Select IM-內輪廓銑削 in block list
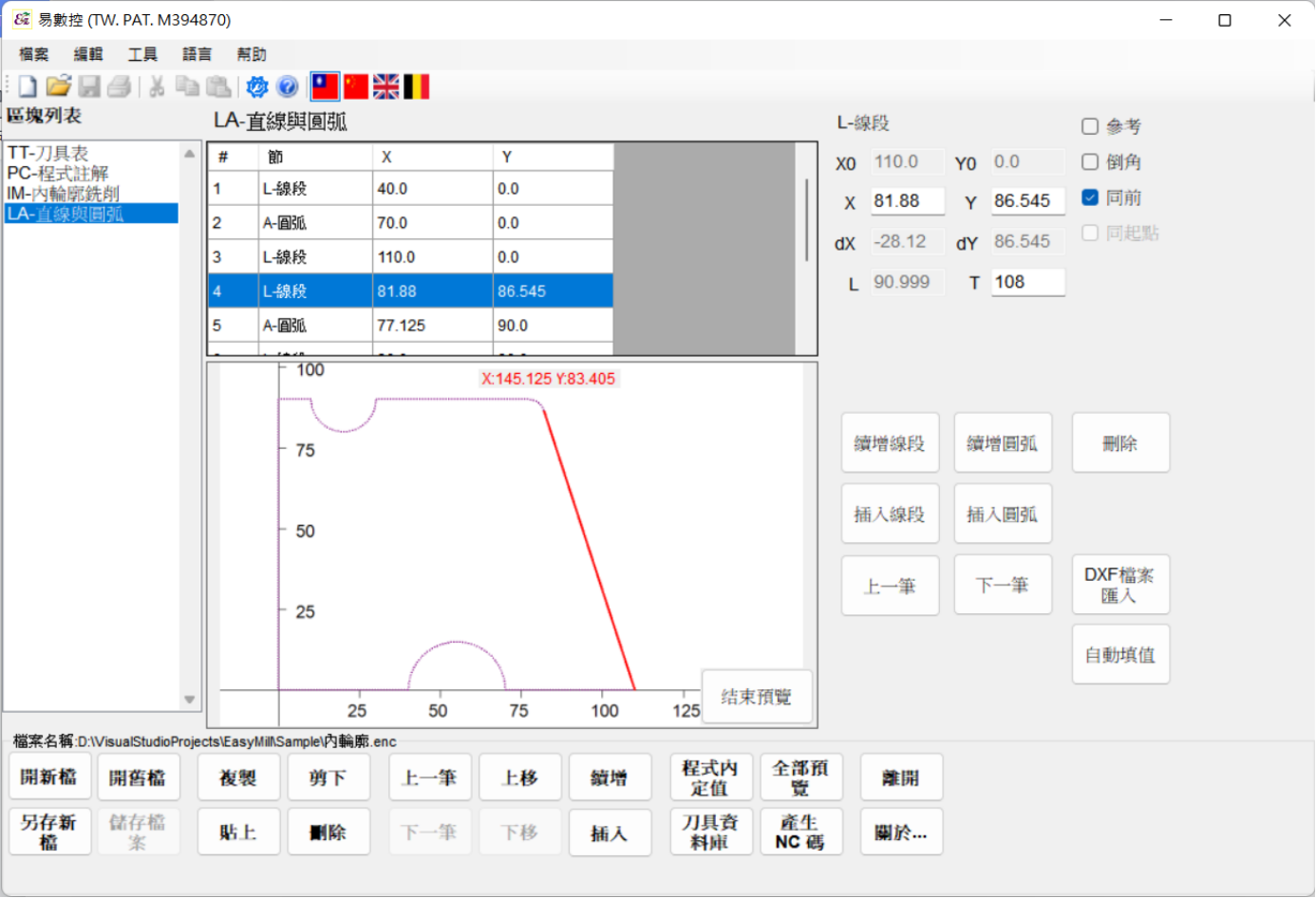1316x898 pixels. click(91, 194)
